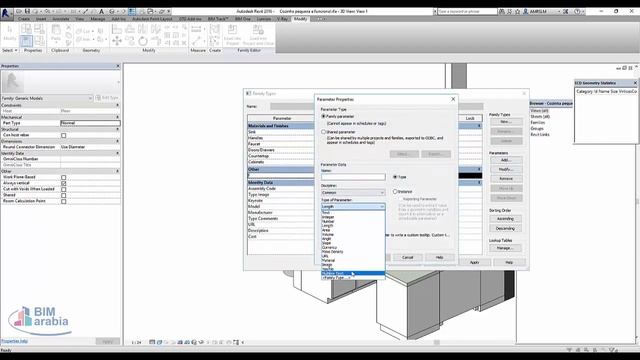Toggle Cut with Voids When Loaded checkbox

pos(64,189)
